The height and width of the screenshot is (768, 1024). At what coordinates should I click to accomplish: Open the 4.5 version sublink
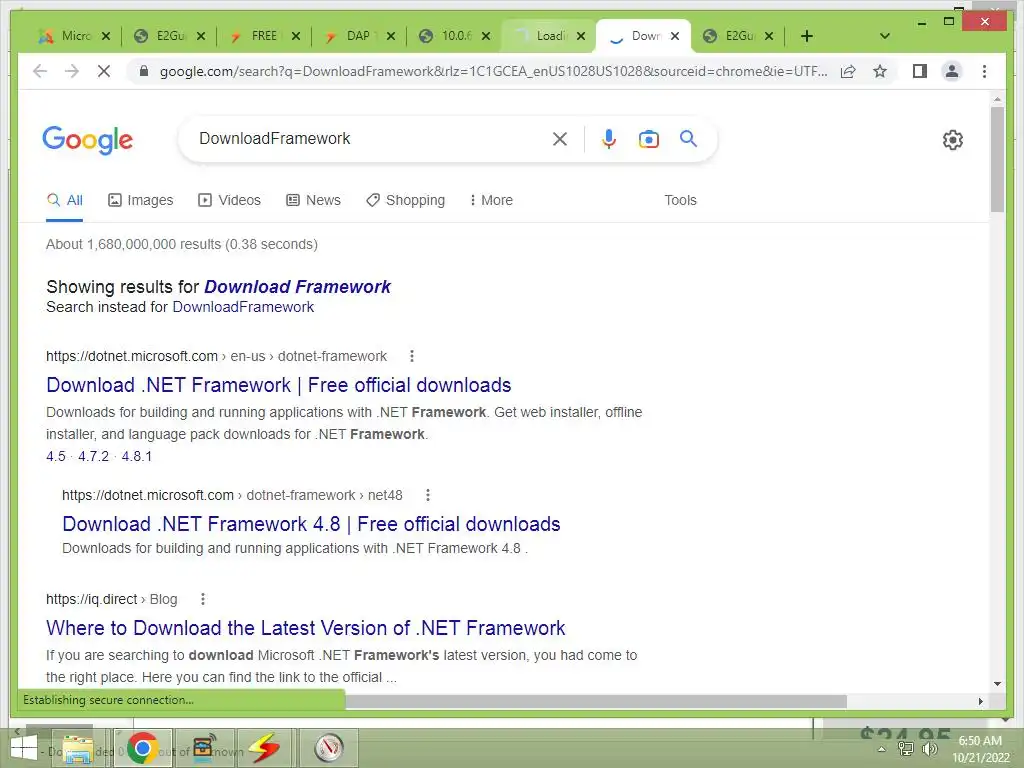pos(56,456)
